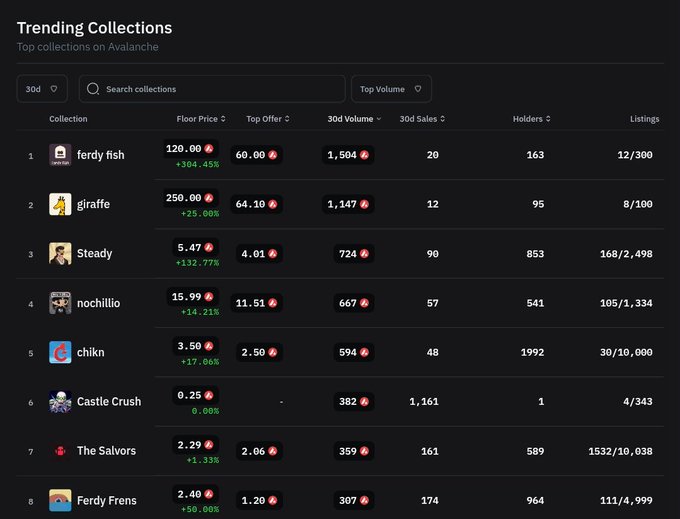Open the ferdy fish collection thumbnail
Image resolution: width=680 pixels, height=519 pixels.
[x=60, y=155]
